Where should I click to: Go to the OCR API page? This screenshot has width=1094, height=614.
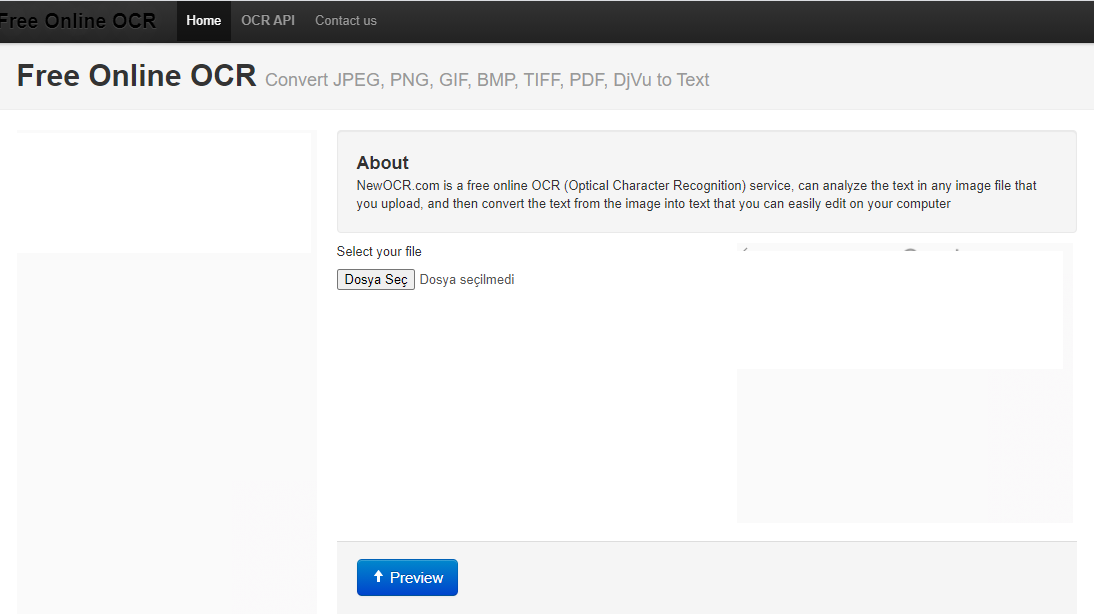[268, 21]
